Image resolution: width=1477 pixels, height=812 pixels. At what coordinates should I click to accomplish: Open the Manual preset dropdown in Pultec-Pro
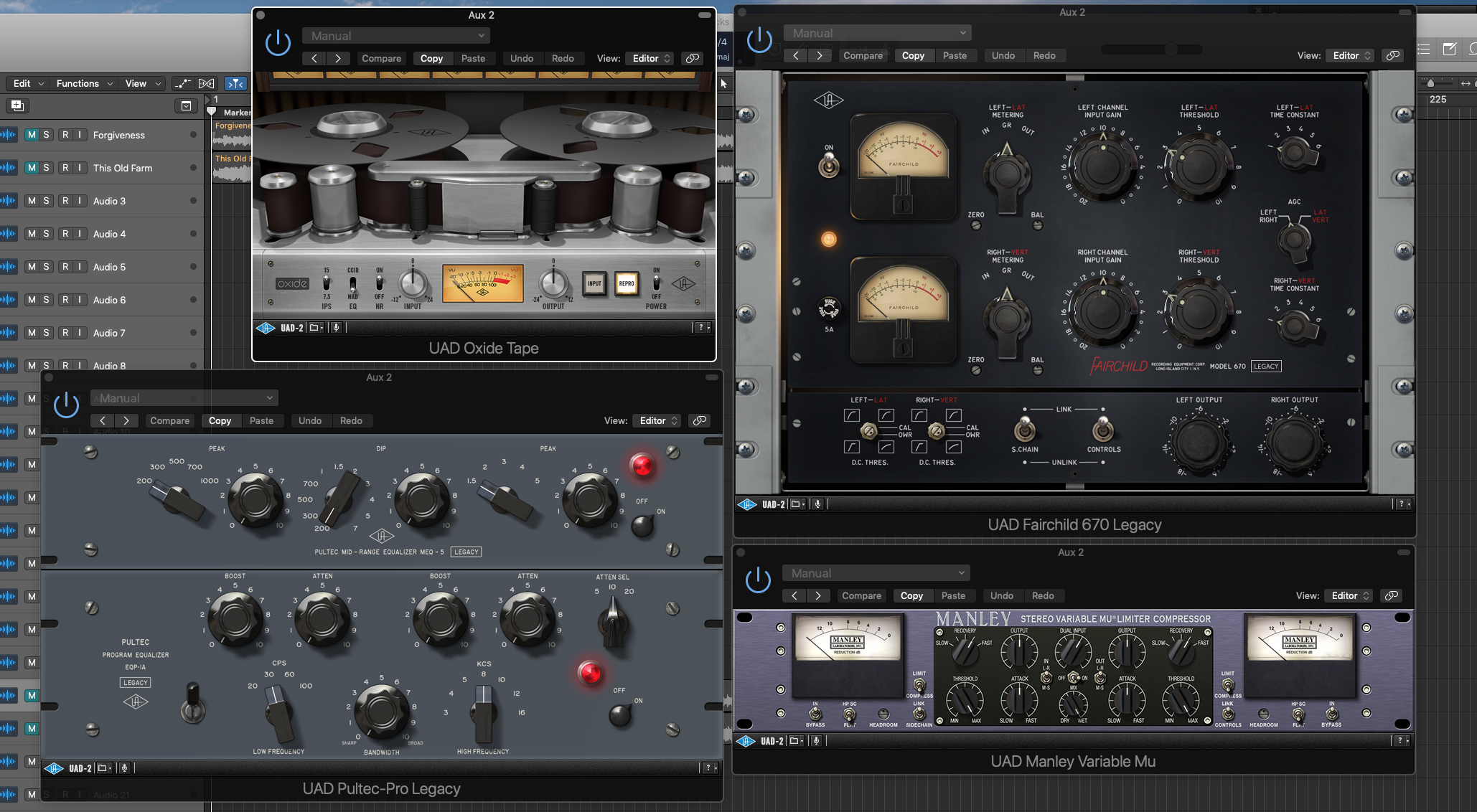pos(184,398)
